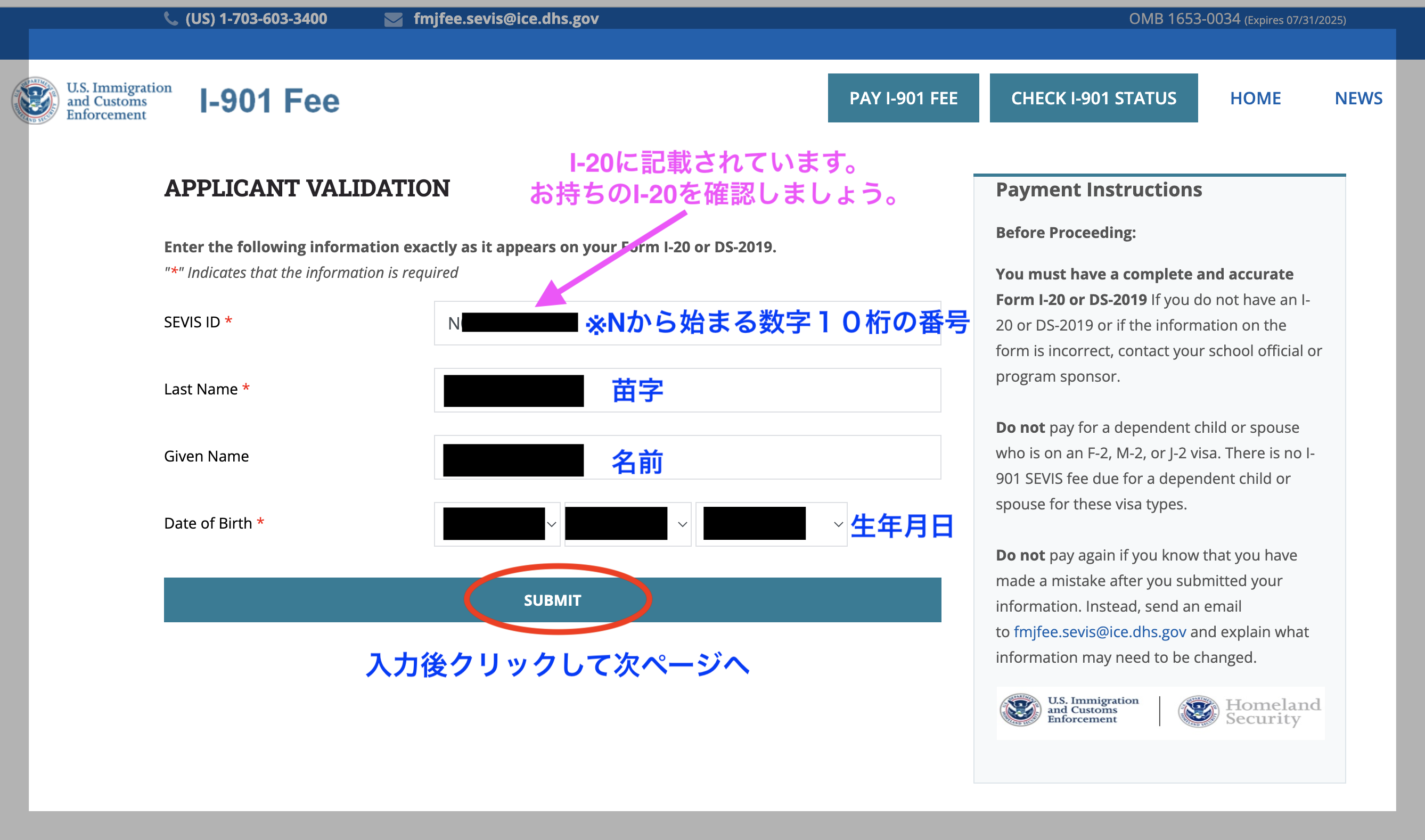Click the I-901 Fee title logo
Screen dimensions: 1425x840
point(269,101)
